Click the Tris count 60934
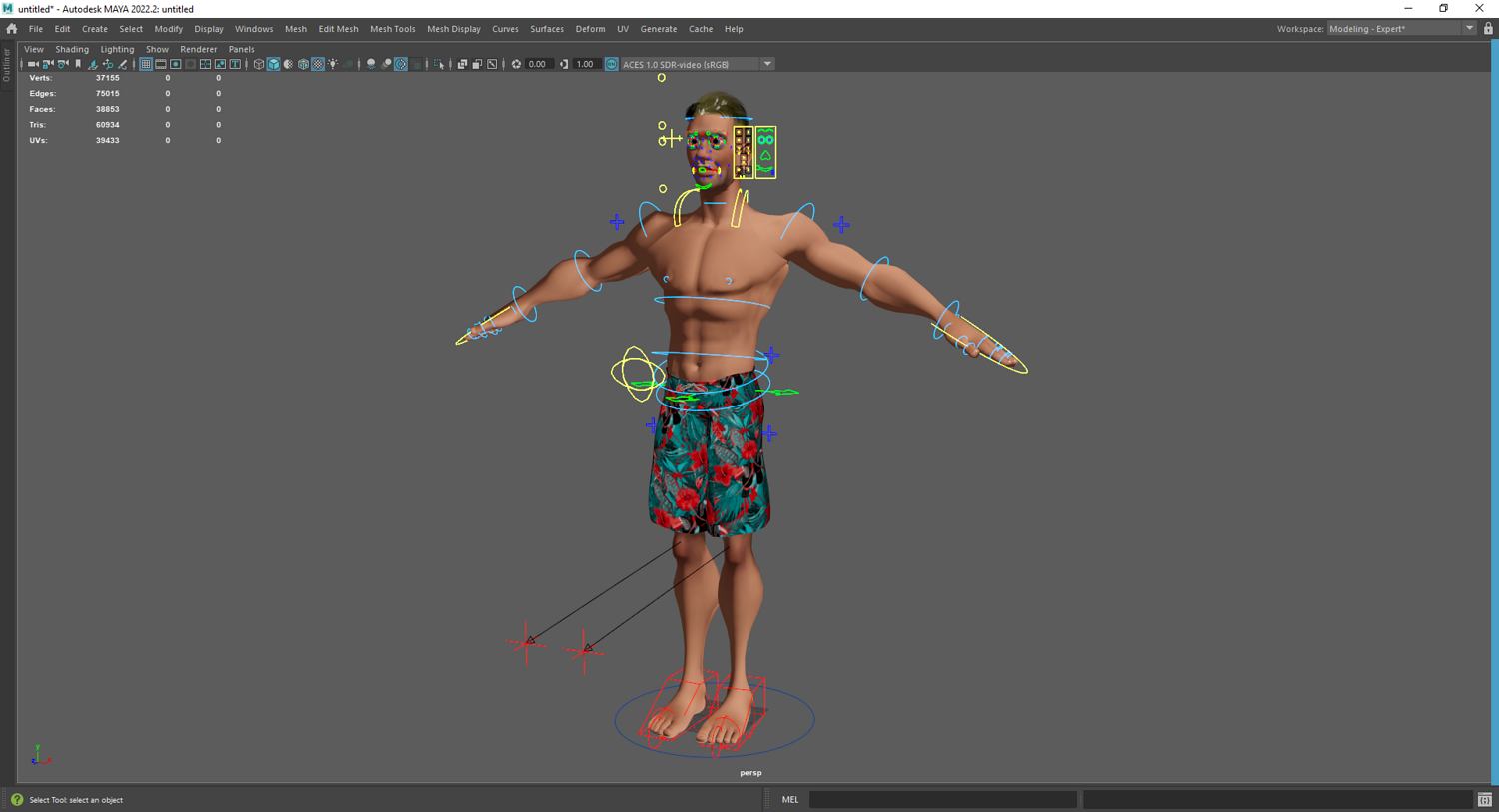1499x812 pixels. click(107, 125)
